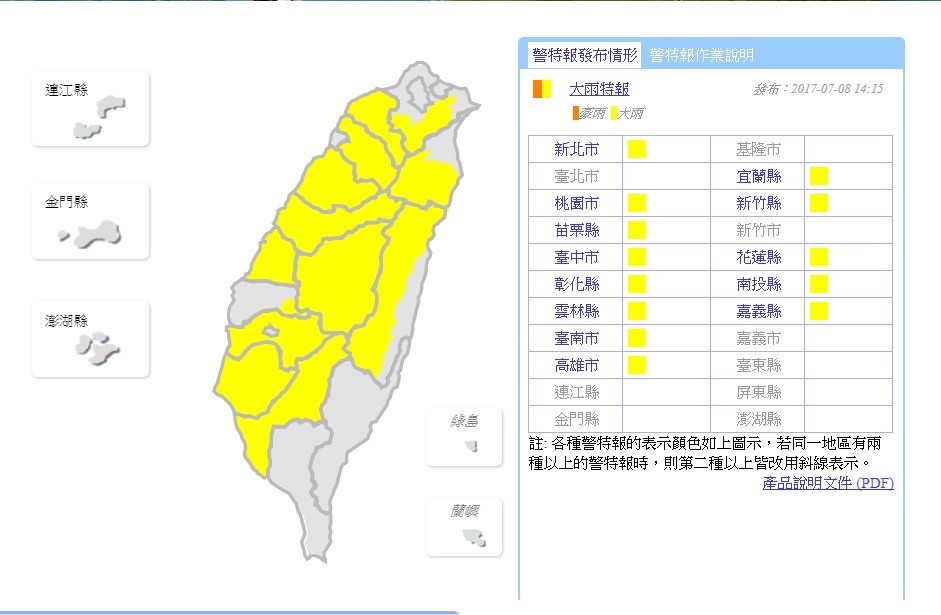Choose 高雄市 in the warning table

tap(576, 365)
